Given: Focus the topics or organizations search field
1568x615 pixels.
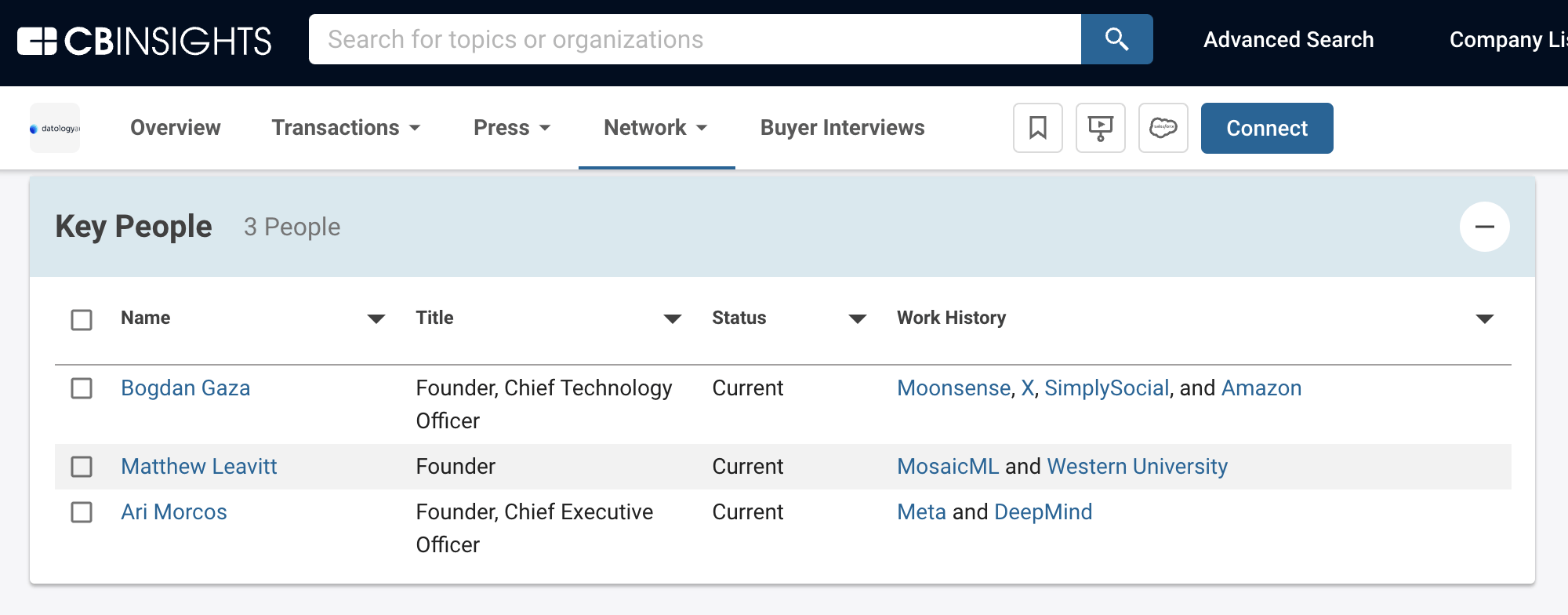Looking at the screenshot, I should coord(695,39).
